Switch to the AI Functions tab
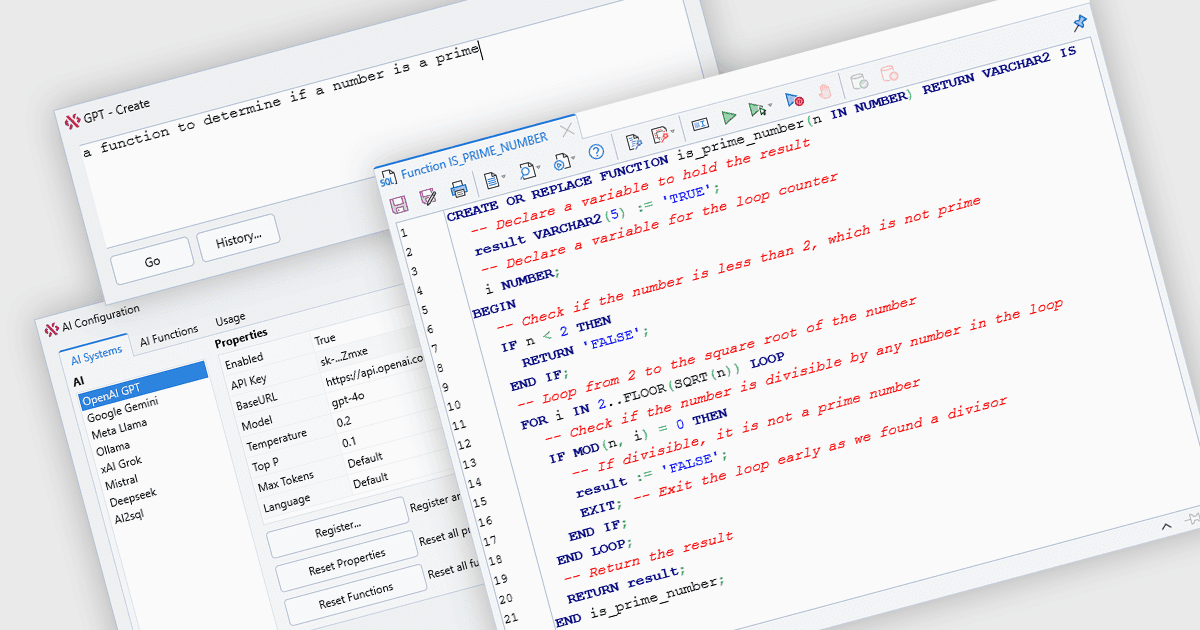The image size is (1200, 630). [x=168, y=335]
